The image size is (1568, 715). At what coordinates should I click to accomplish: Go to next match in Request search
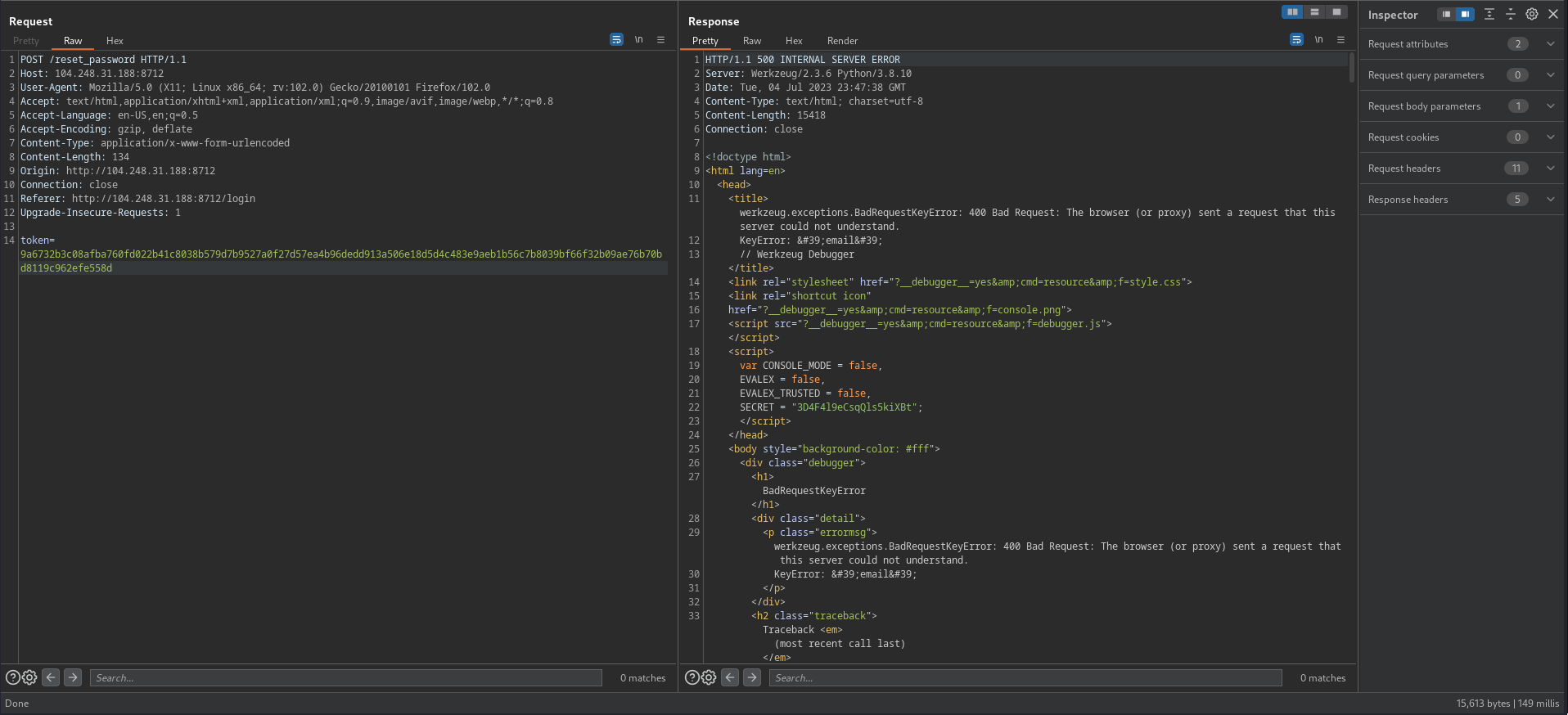click(x=73, y=677)
